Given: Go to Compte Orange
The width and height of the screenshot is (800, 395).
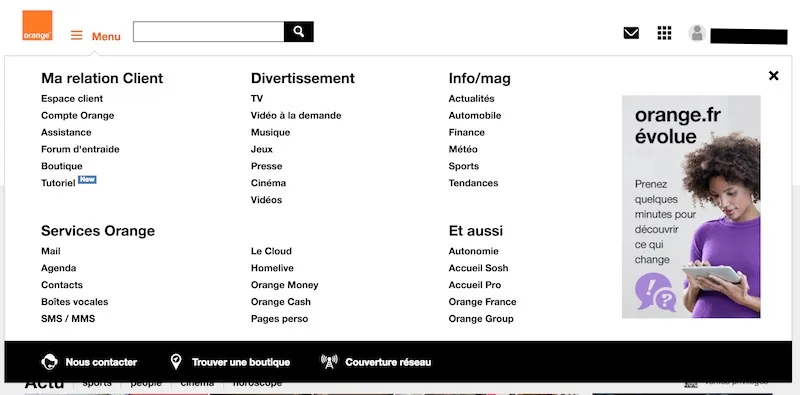Looking at the screenshot, I should 78,115.
